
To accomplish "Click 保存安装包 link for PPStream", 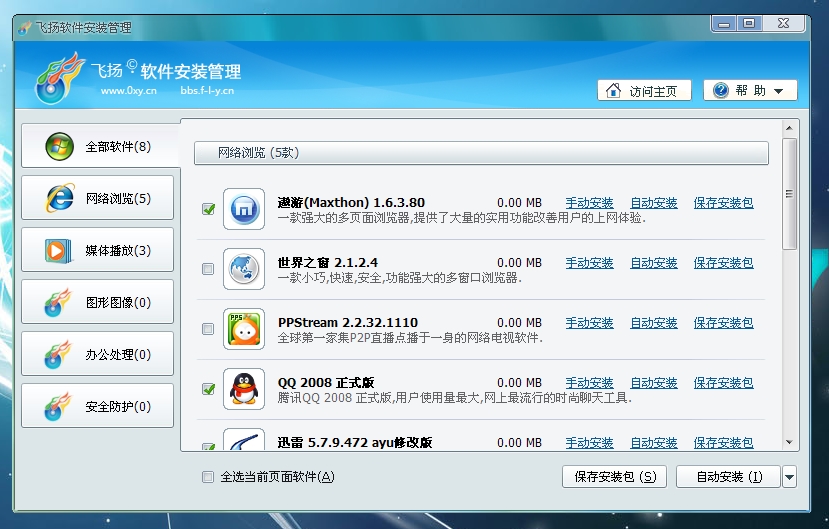I will coord(724,323).
